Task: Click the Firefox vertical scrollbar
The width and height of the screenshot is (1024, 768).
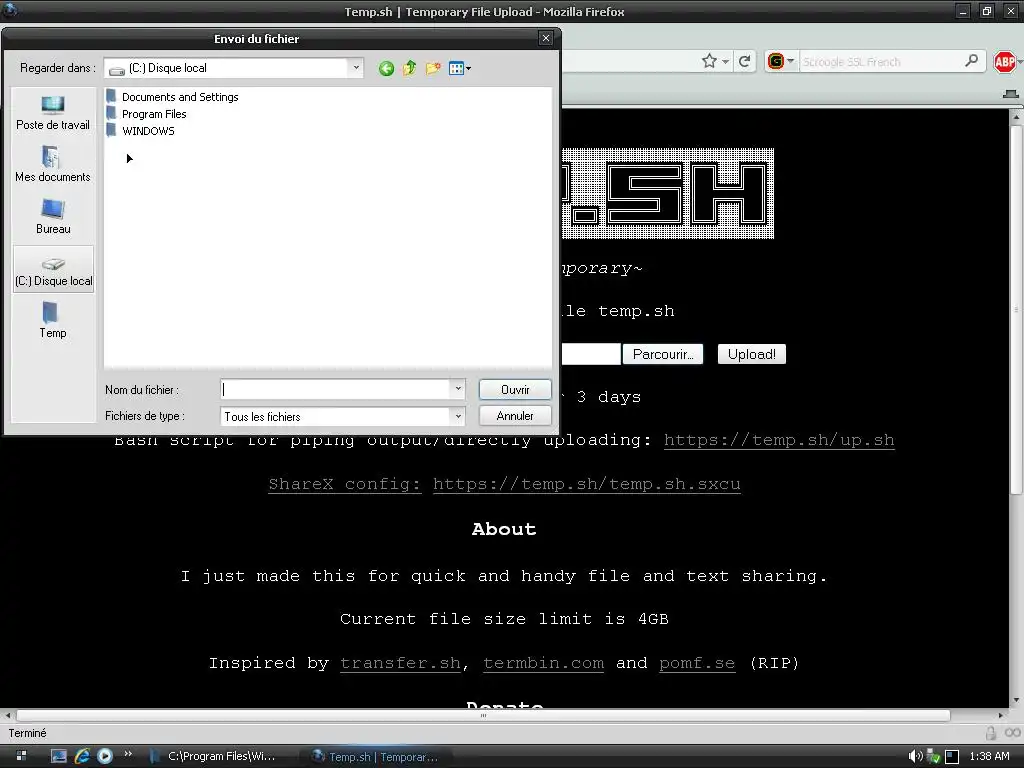Action: [x=1016, y=310]
